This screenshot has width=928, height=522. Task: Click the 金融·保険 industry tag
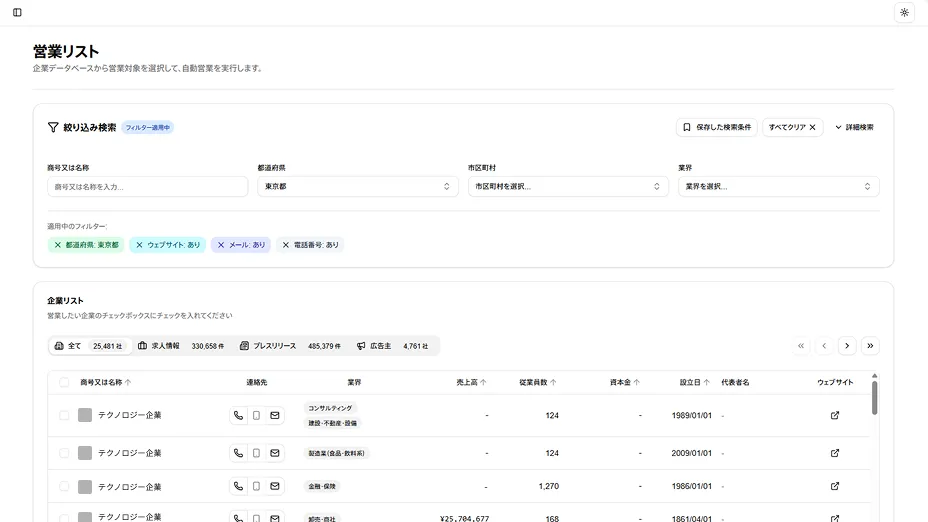[322, 486]
